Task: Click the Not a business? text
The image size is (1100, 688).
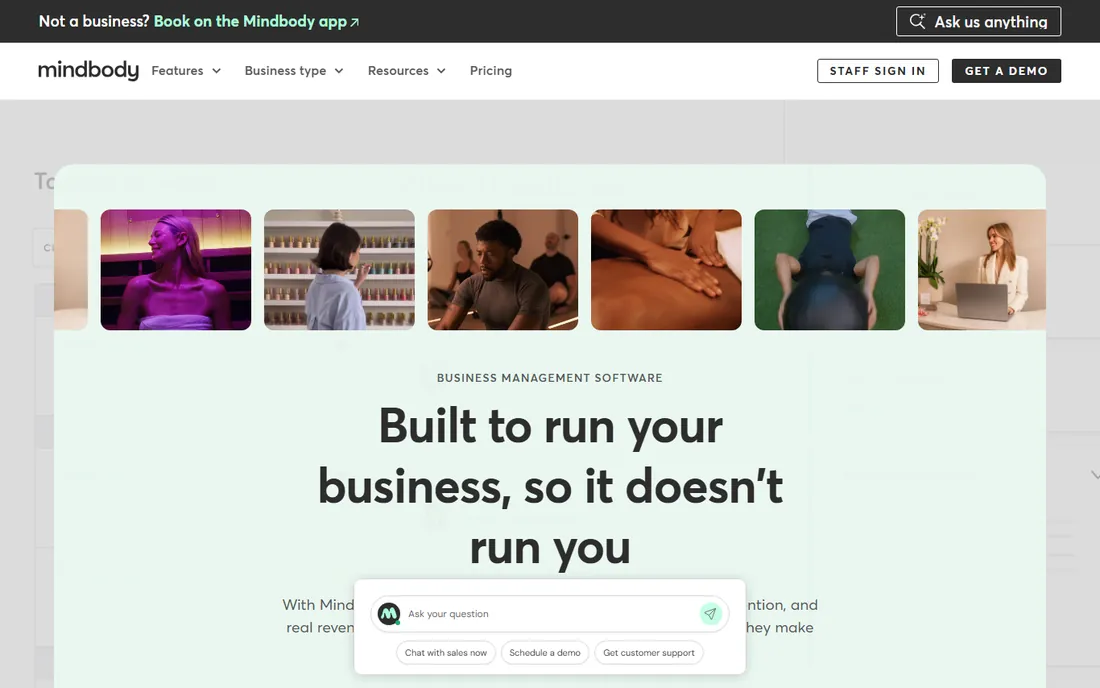Action: pos(94,21)
